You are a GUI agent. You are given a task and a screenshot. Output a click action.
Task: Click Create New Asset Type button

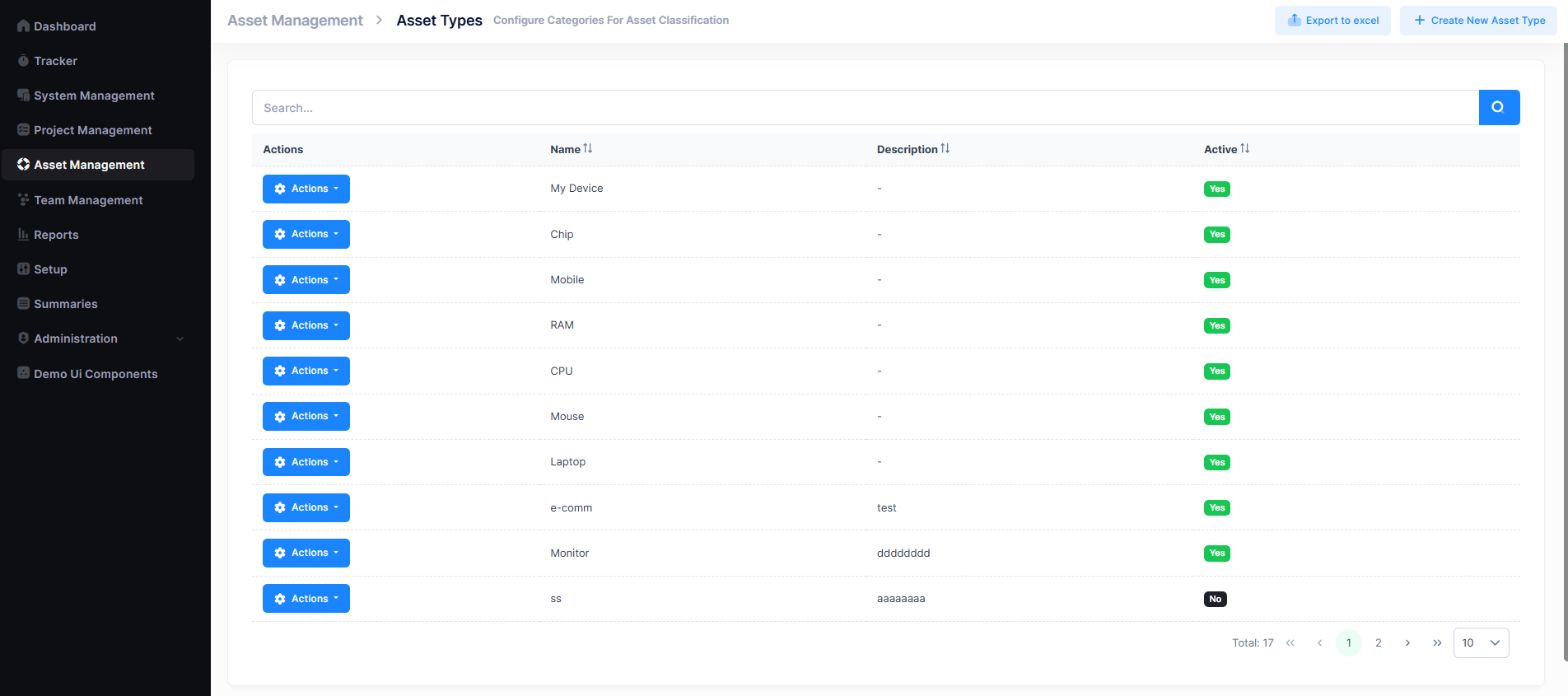pos(1478,20)
